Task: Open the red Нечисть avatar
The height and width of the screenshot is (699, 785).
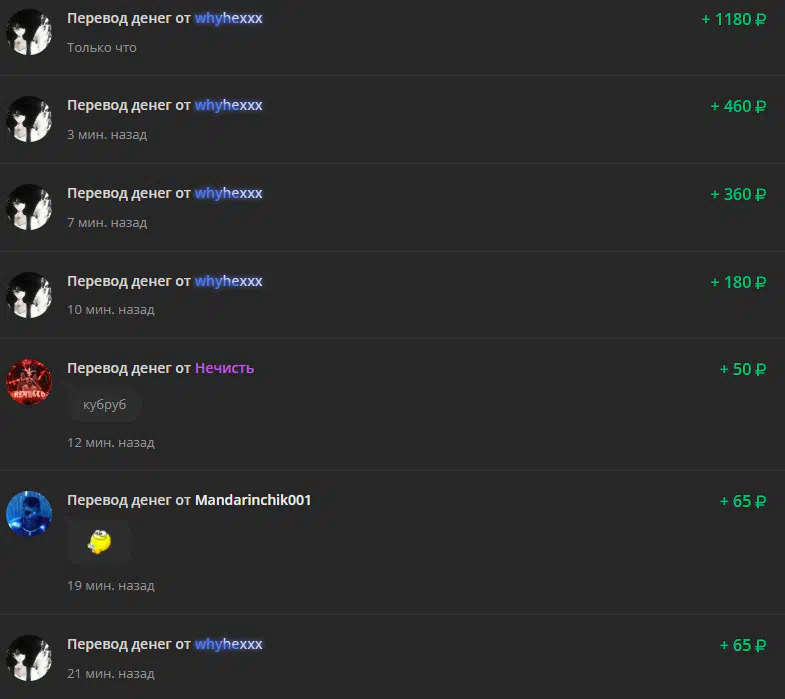Action: (29, 382)
